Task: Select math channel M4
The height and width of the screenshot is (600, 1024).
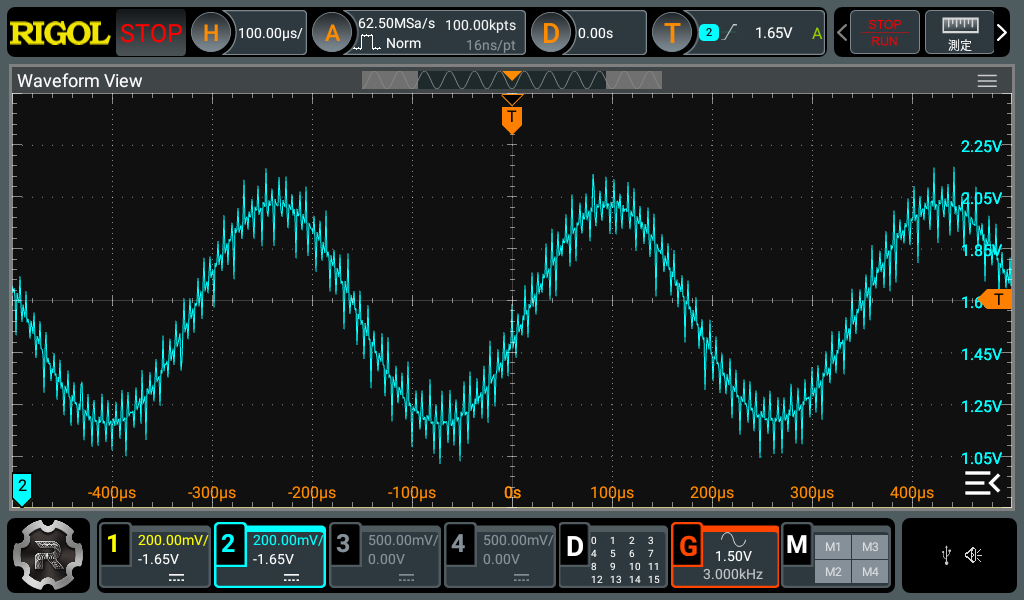Action: pos(870,572)
